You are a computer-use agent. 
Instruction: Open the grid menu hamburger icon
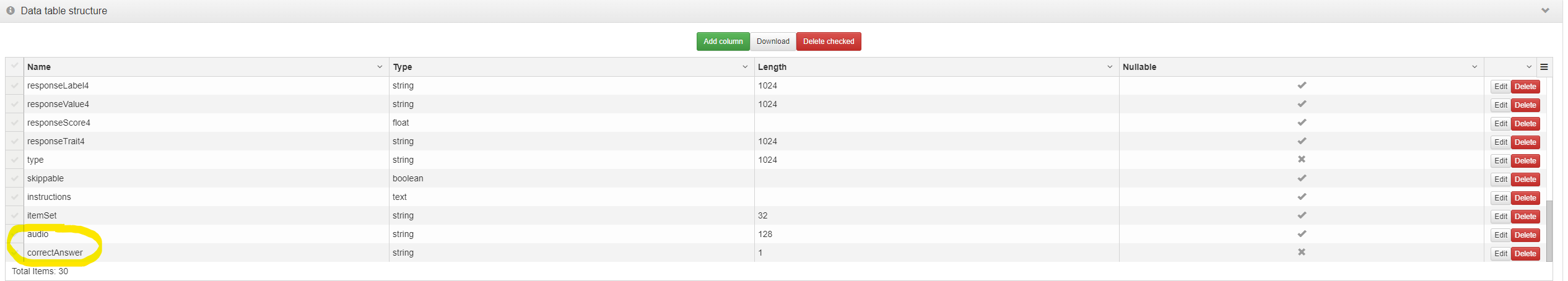(x=1544, y=67)
